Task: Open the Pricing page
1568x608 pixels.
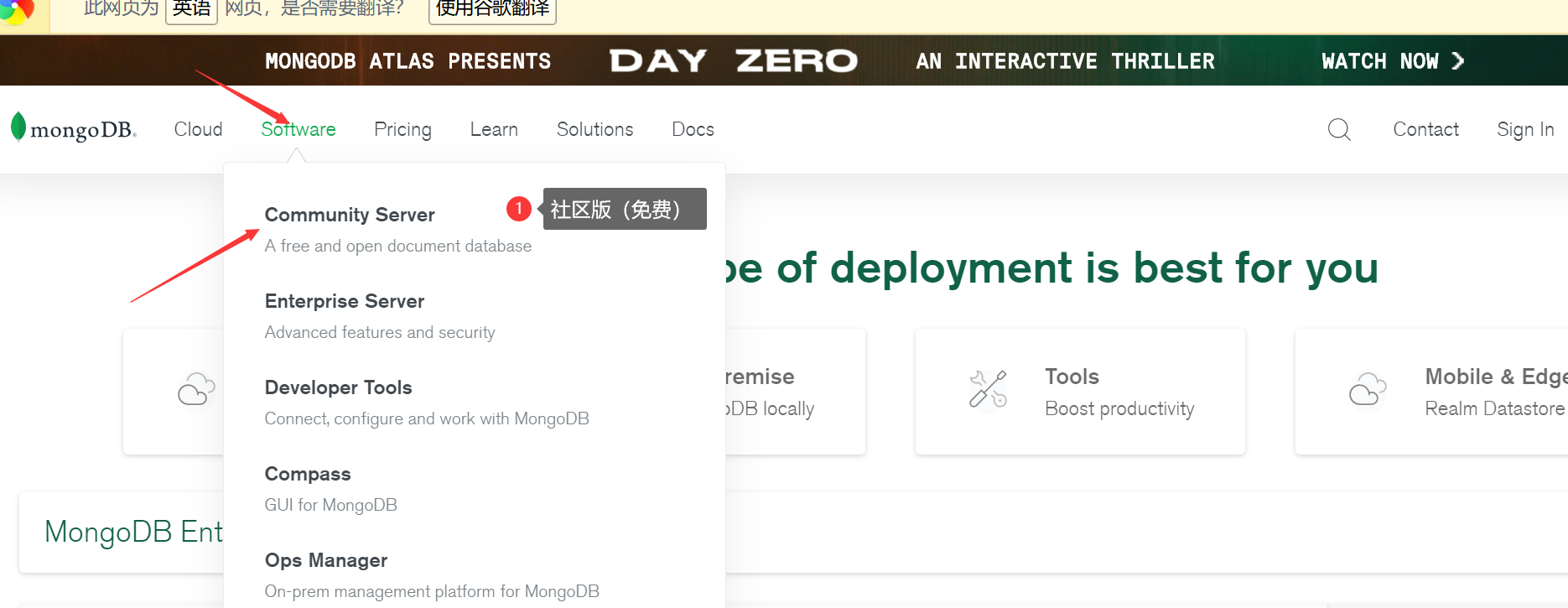Action: click(402, 129)
